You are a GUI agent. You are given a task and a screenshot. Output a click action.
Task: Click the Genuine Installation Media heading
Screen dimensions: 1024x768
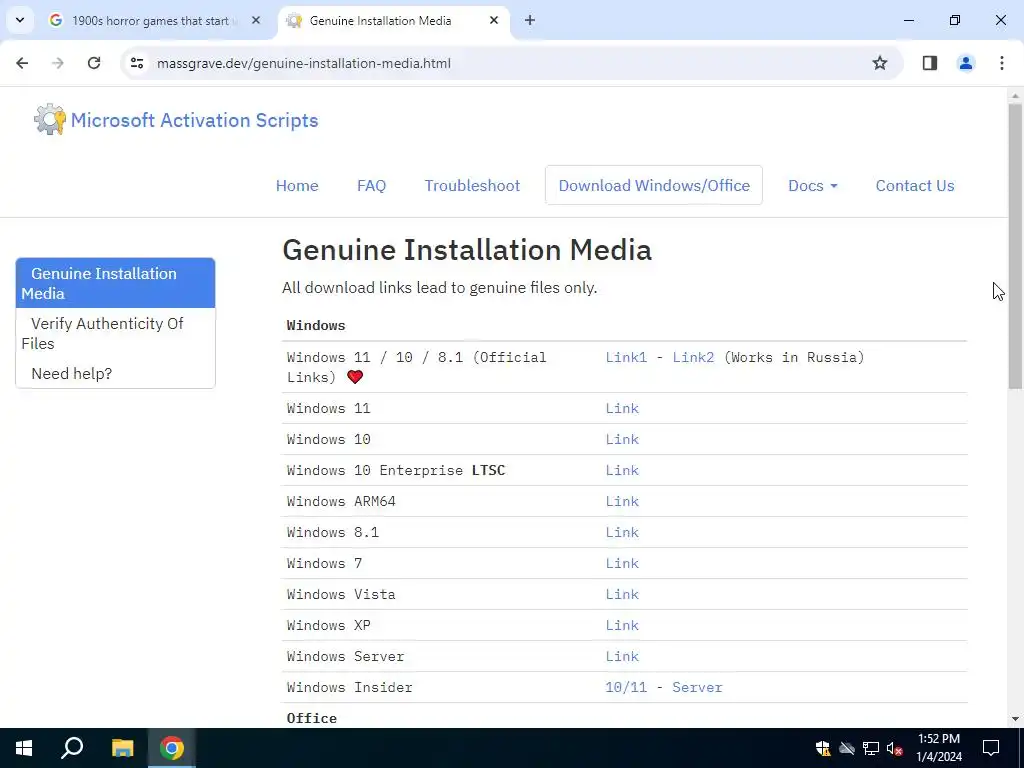pos(467,250)
